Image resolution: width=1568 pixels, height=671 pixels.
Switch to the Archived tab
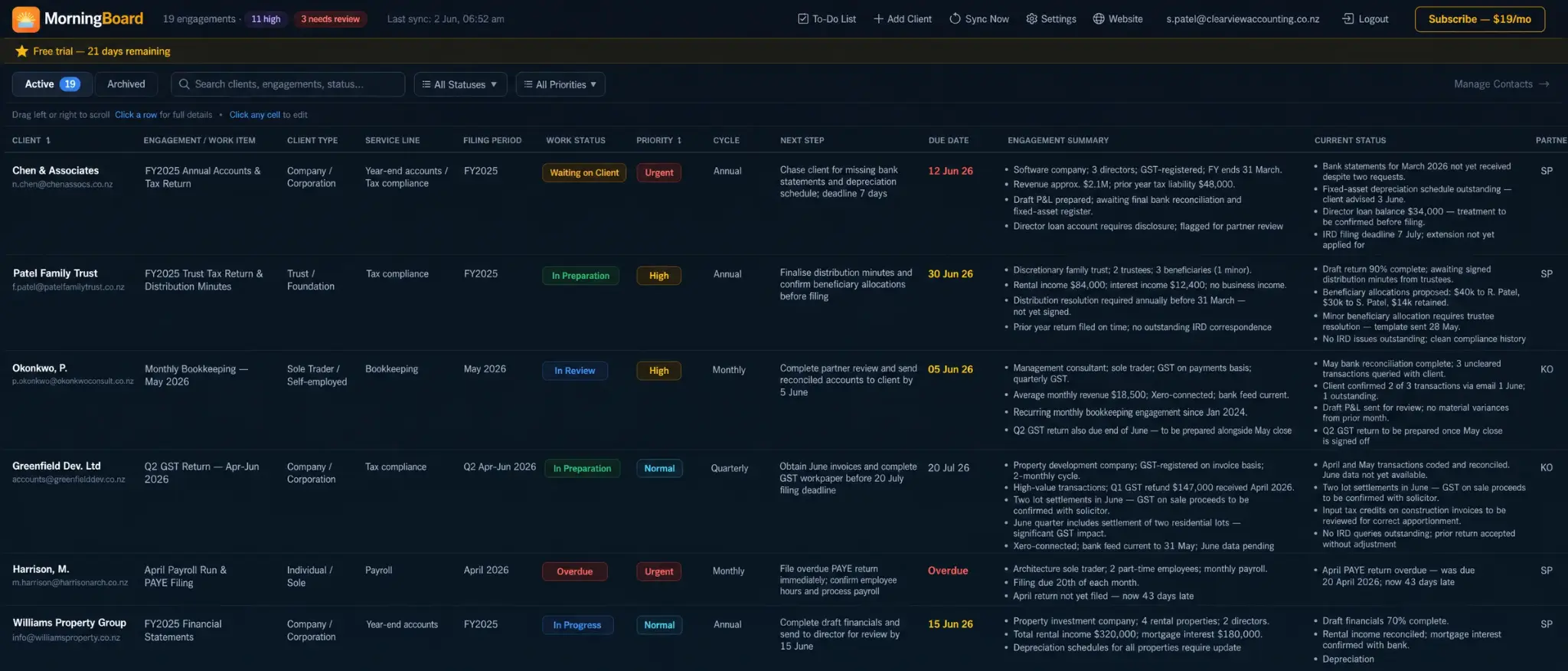click(x=126, y=84)
